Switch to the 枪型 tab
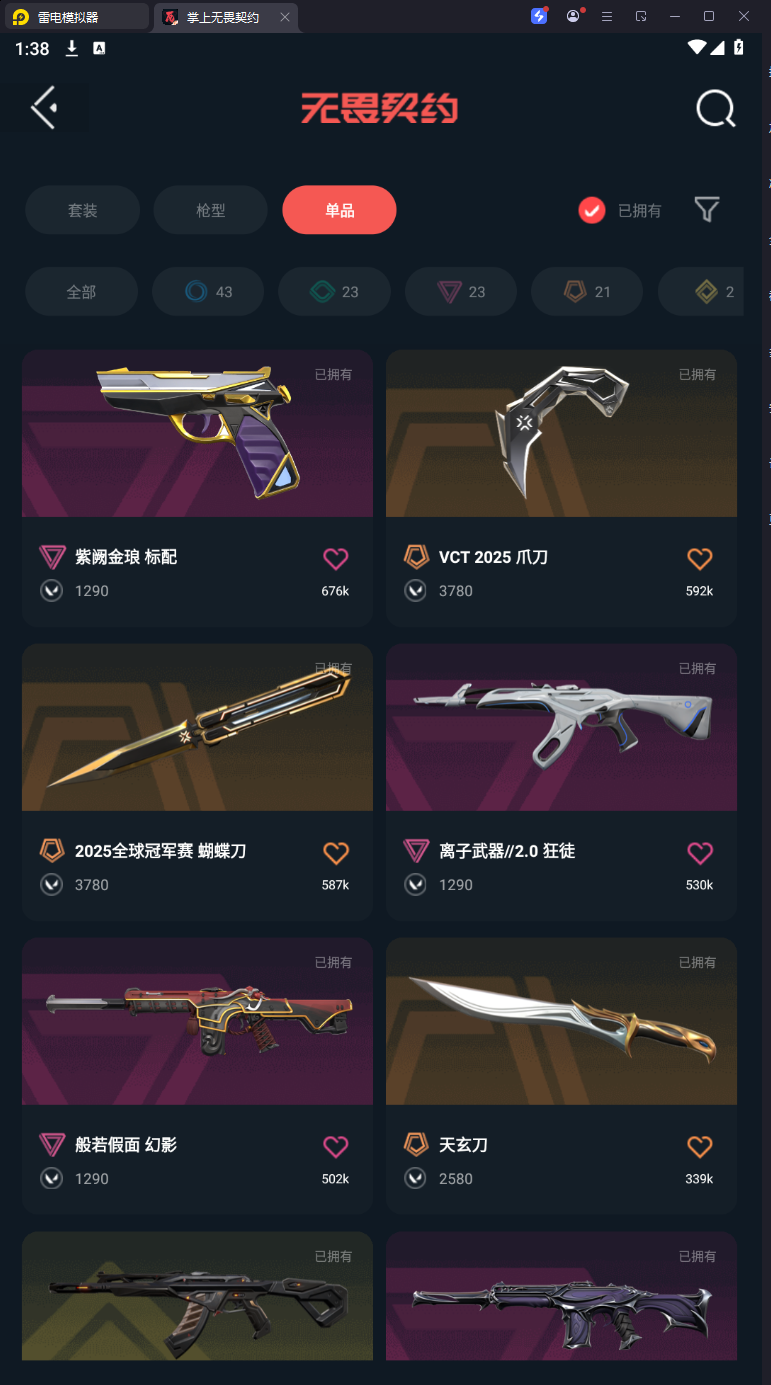The image size is (771, 1385). (x=211, y=210)
